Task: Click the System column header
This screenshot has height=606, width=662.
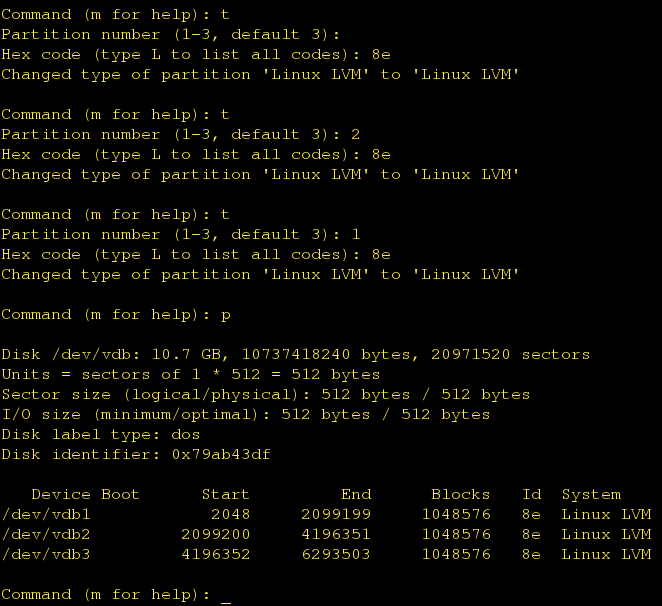Action: click(x=591, y=494)
